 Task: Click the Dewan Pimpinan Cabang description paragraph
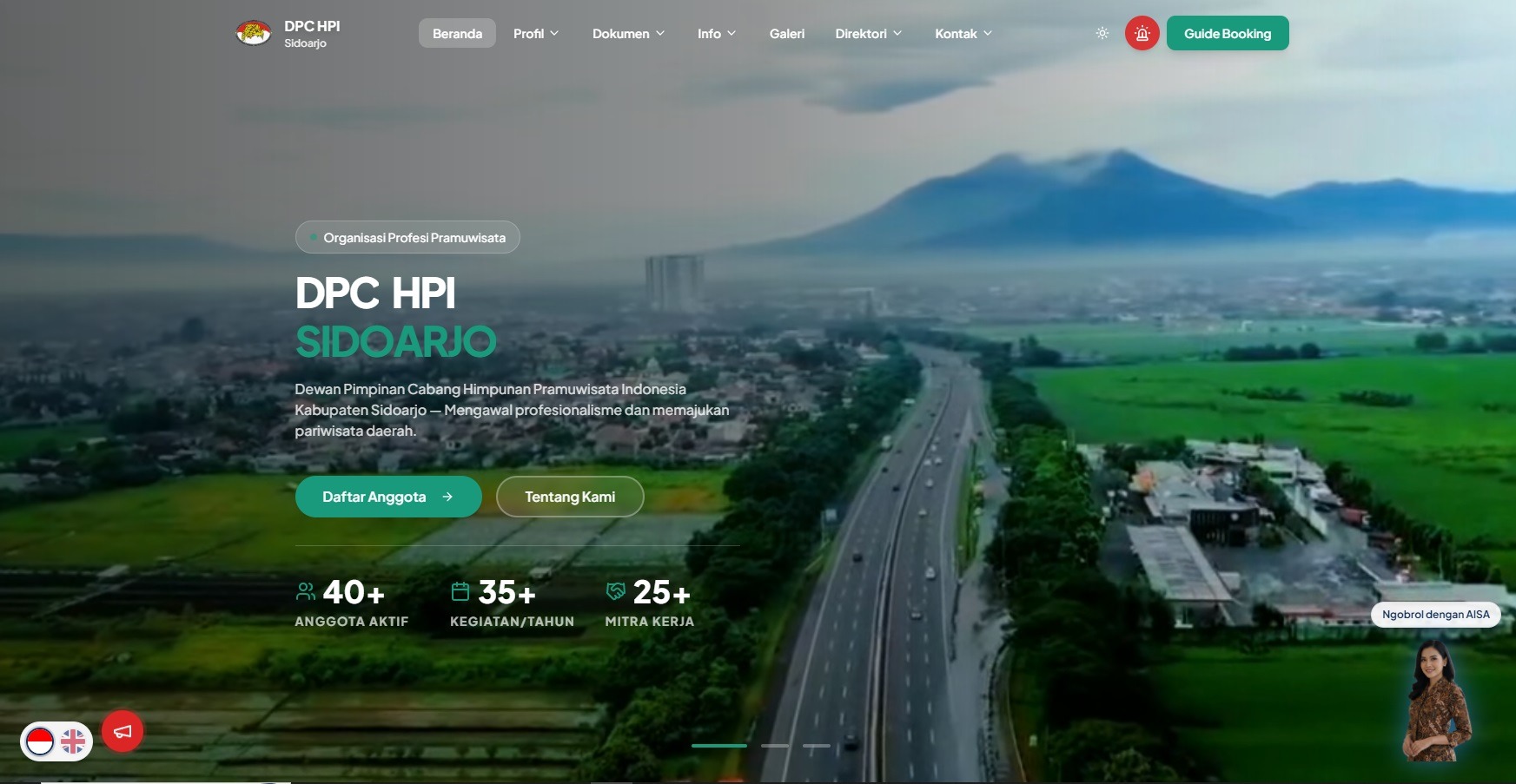tap(512, 410)
